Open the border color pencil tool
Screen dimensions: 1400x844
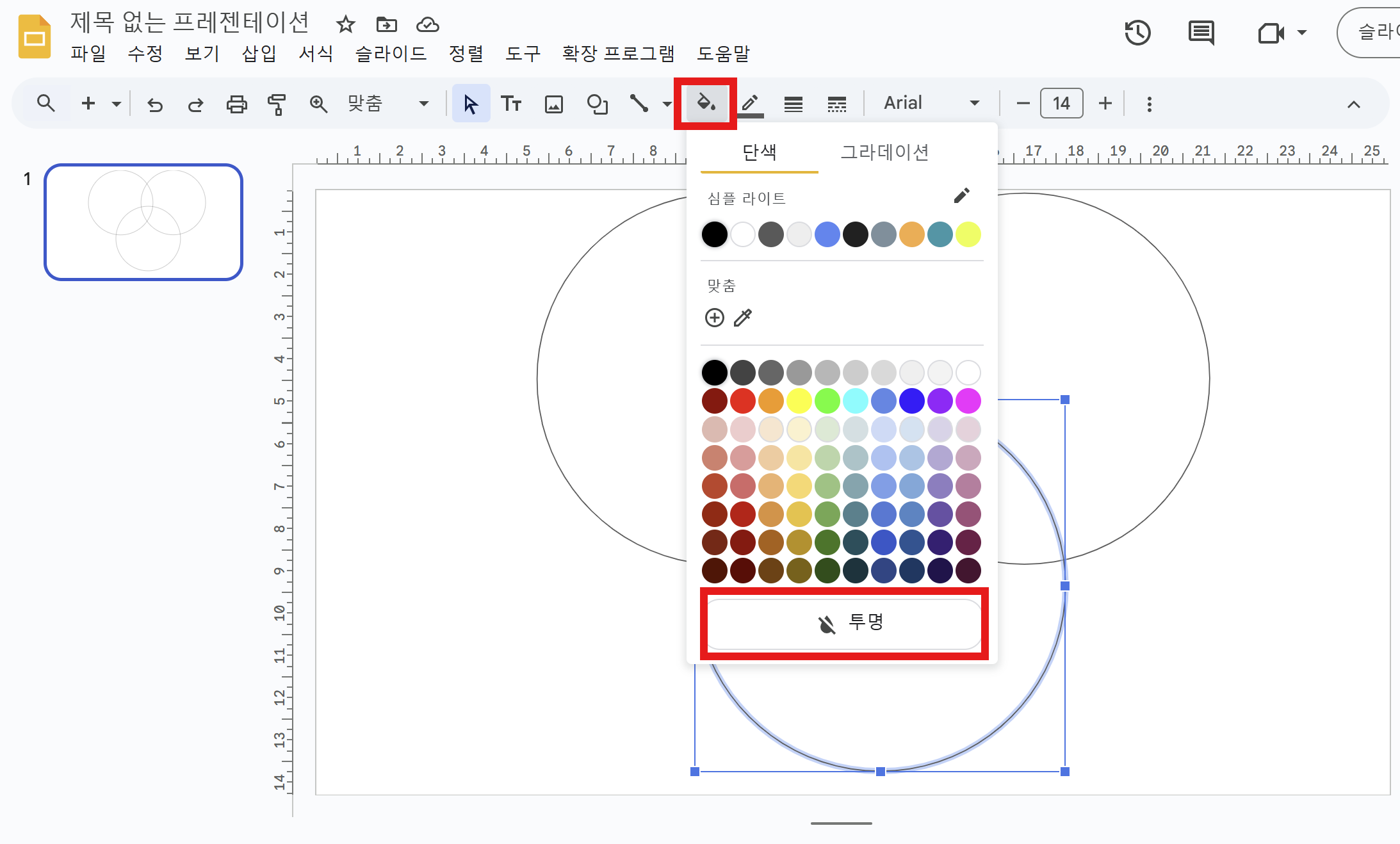751,104
